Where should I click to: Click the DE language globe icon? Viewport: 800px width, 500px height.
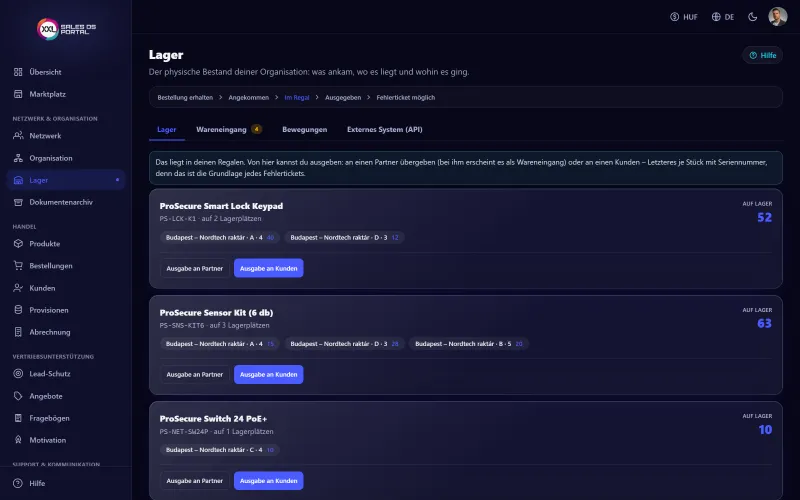click(x=716, y=17)
